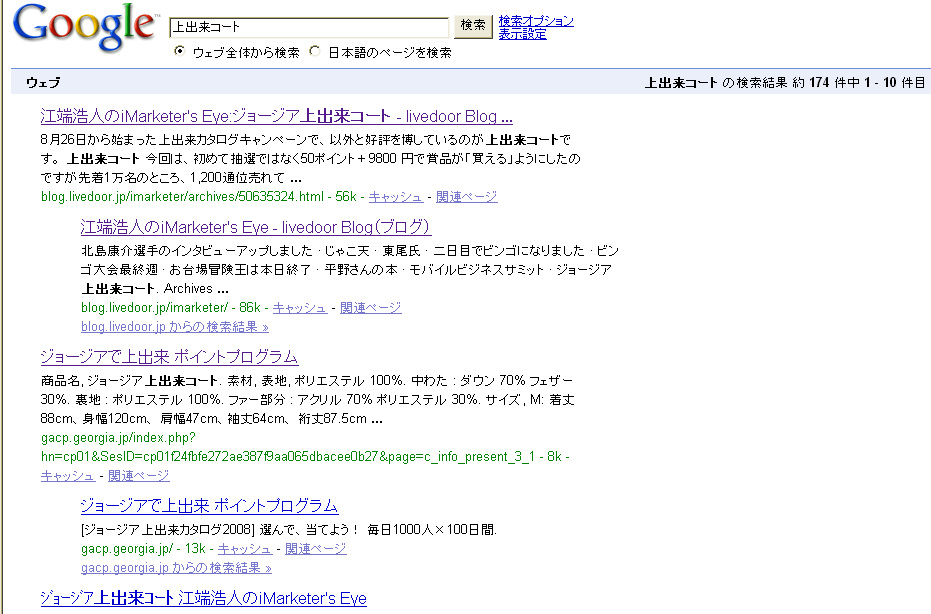This screenshot has height=614, width=931.
Task: Open キャッシュ for gacp.georgia.jp/ 13k result
Action: point(245,549)
